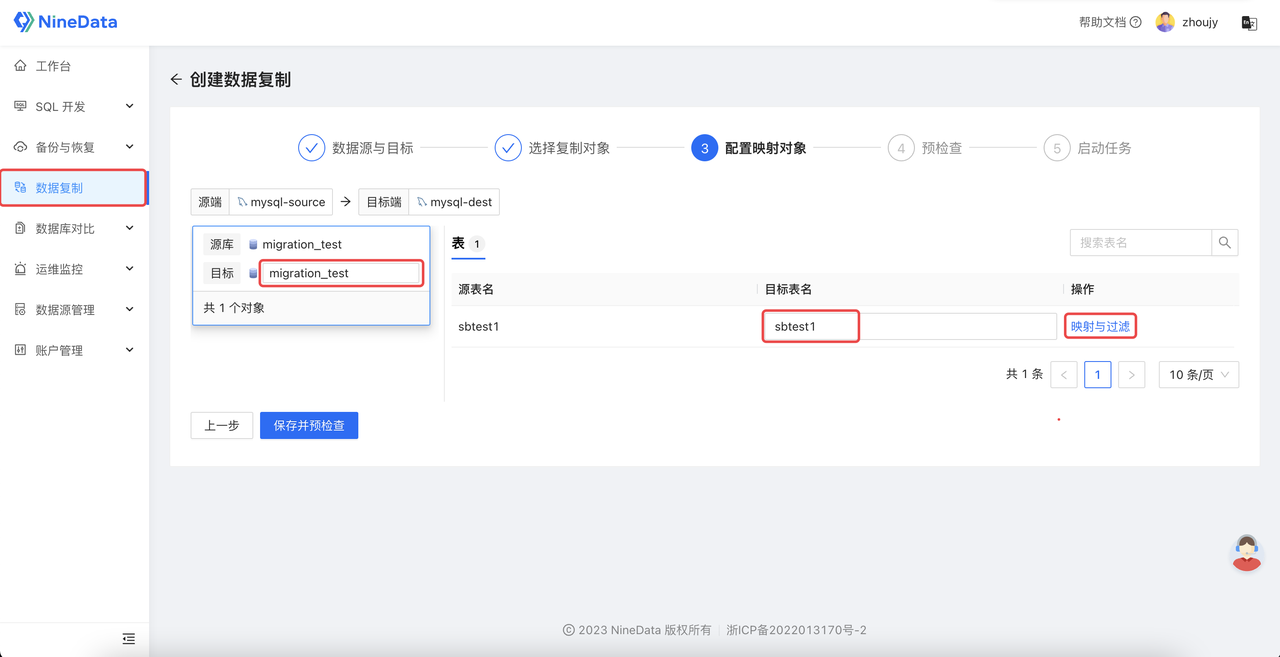Screen dimensions: 1280x657
Task: Click the 共 1 条 total count text
Action: [x=1024, y=374]
